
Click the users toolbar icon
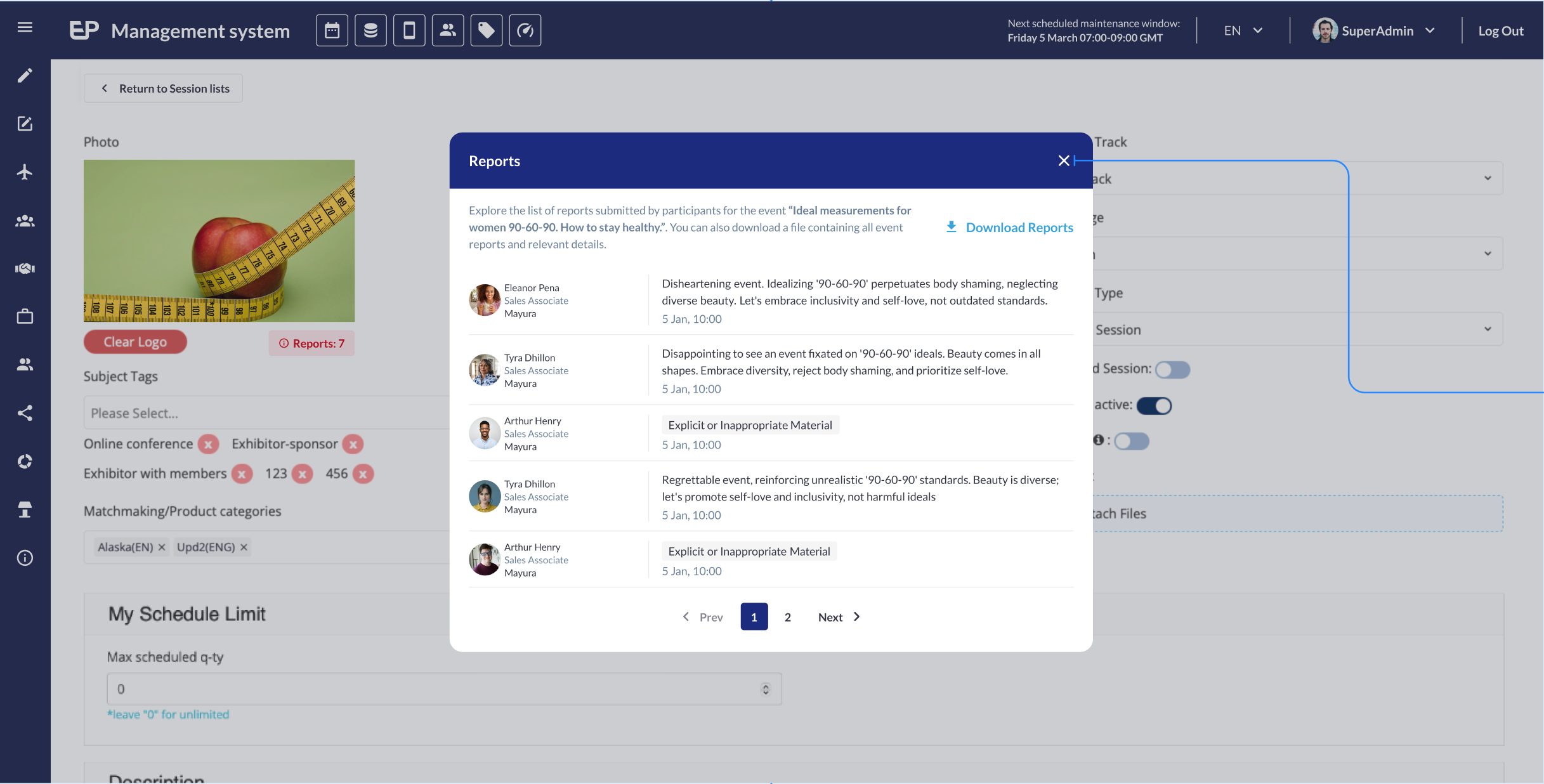point(448,30)
